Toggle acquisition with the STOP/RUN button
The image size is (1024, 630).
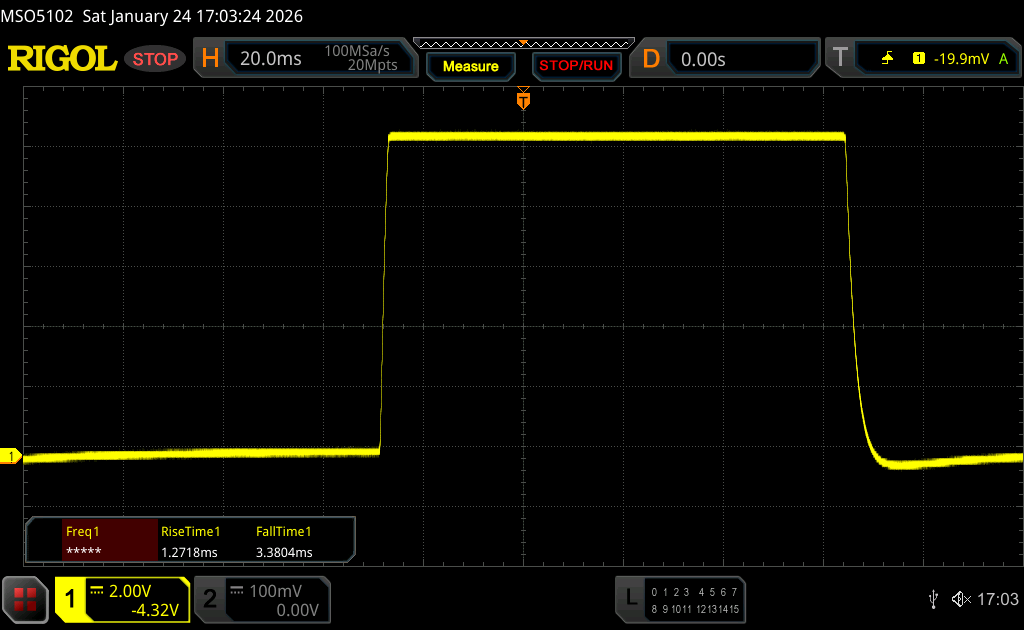[575, 66]
